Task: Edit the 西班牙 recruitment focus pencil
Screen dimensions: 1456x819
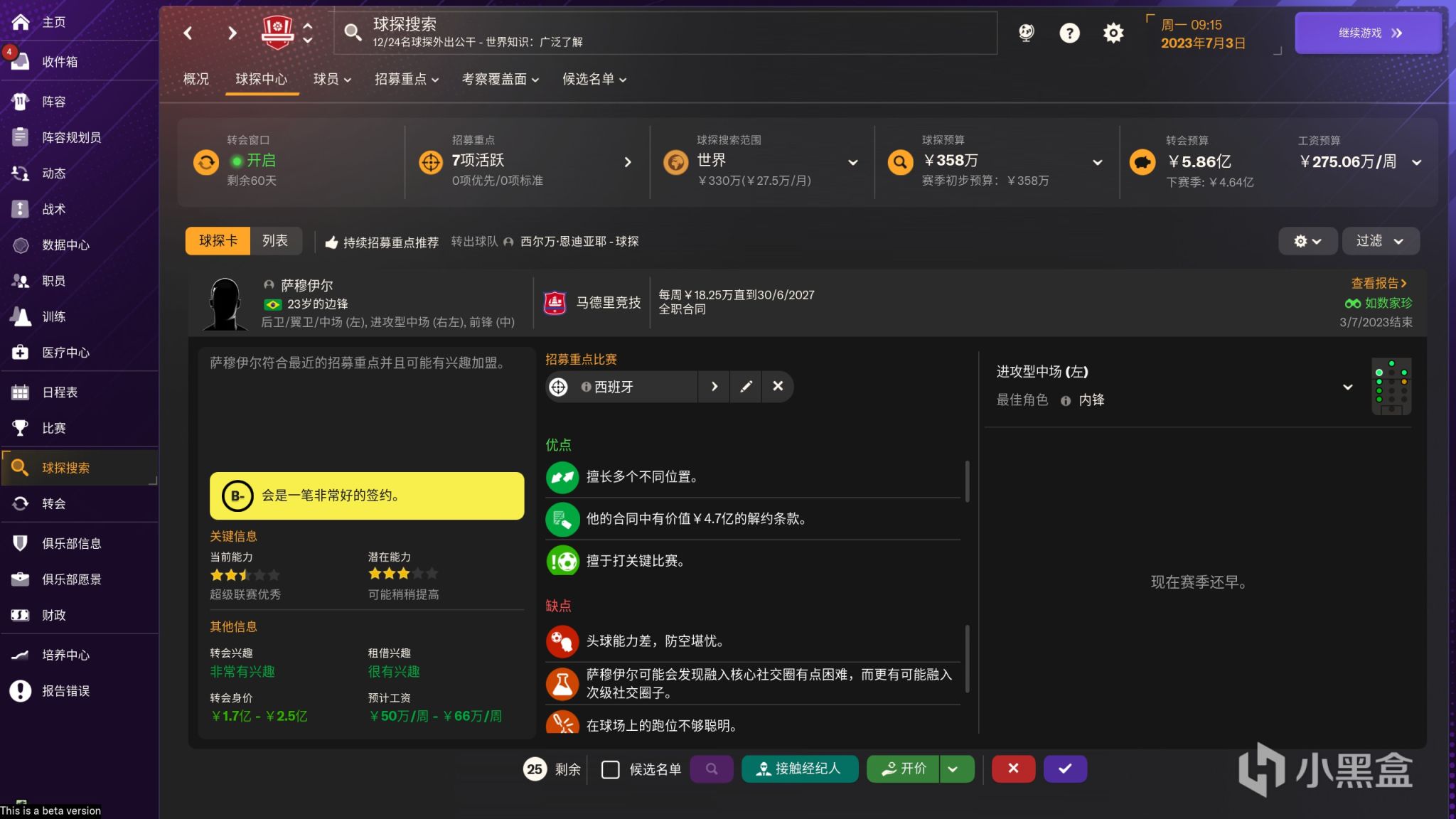Action: coord(746,387)
